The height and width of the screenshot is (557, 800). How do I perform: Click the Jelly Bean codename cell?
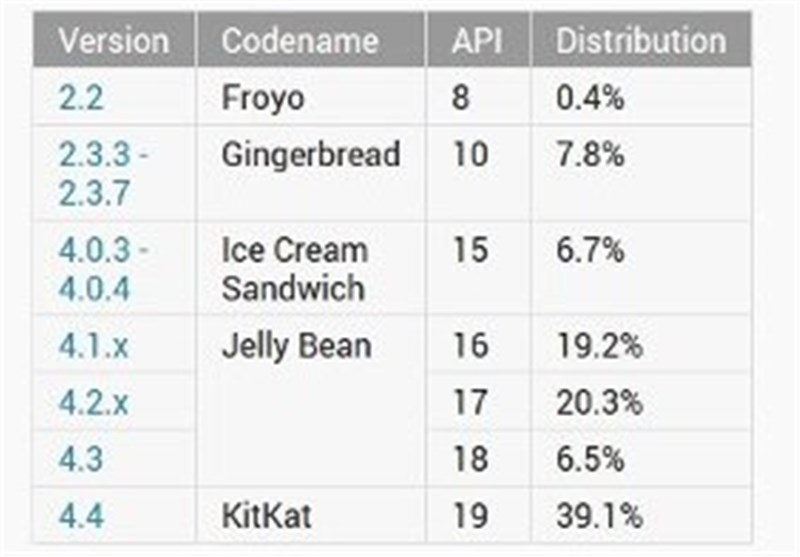(296, 346)
